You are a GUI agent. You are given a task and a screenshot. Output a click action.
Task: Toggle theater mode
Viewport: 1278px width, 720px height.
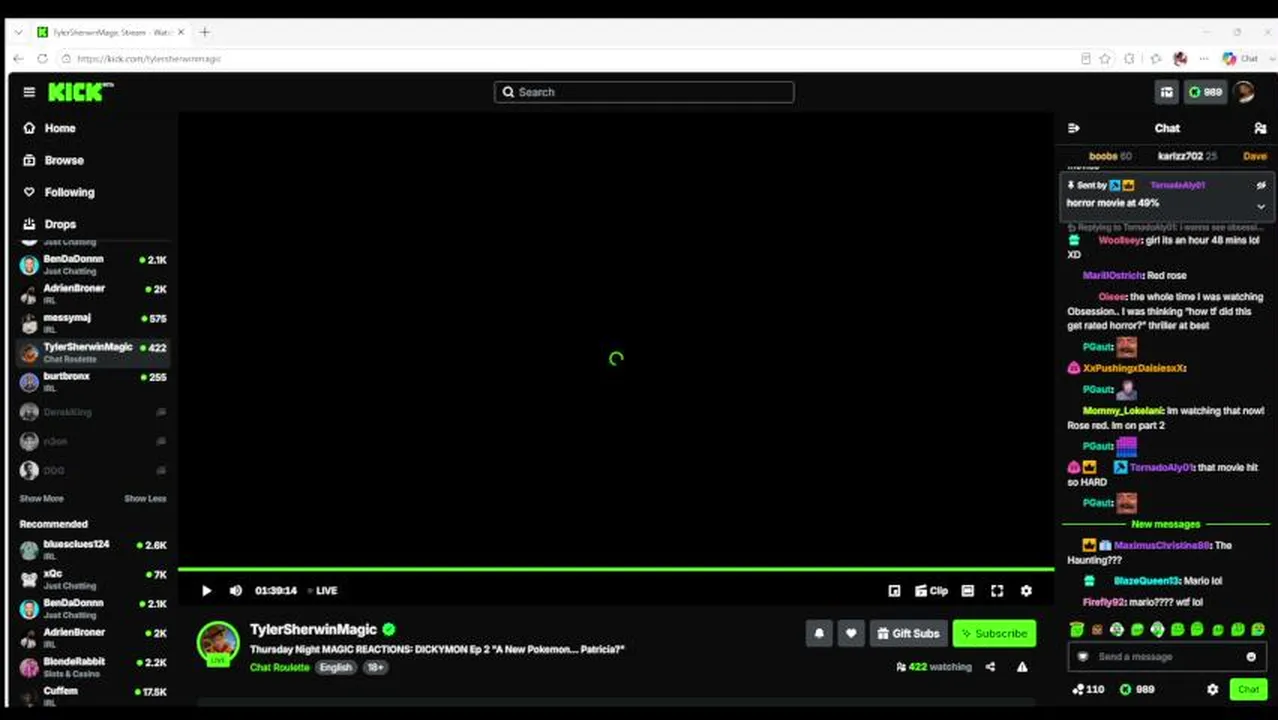(x=967, y=590)
